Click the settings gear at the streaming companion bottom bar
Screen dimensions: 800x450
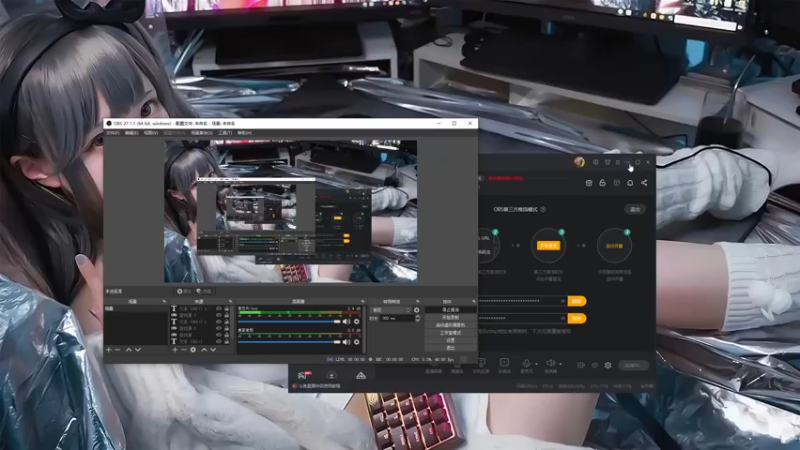(x=608, y=365)
